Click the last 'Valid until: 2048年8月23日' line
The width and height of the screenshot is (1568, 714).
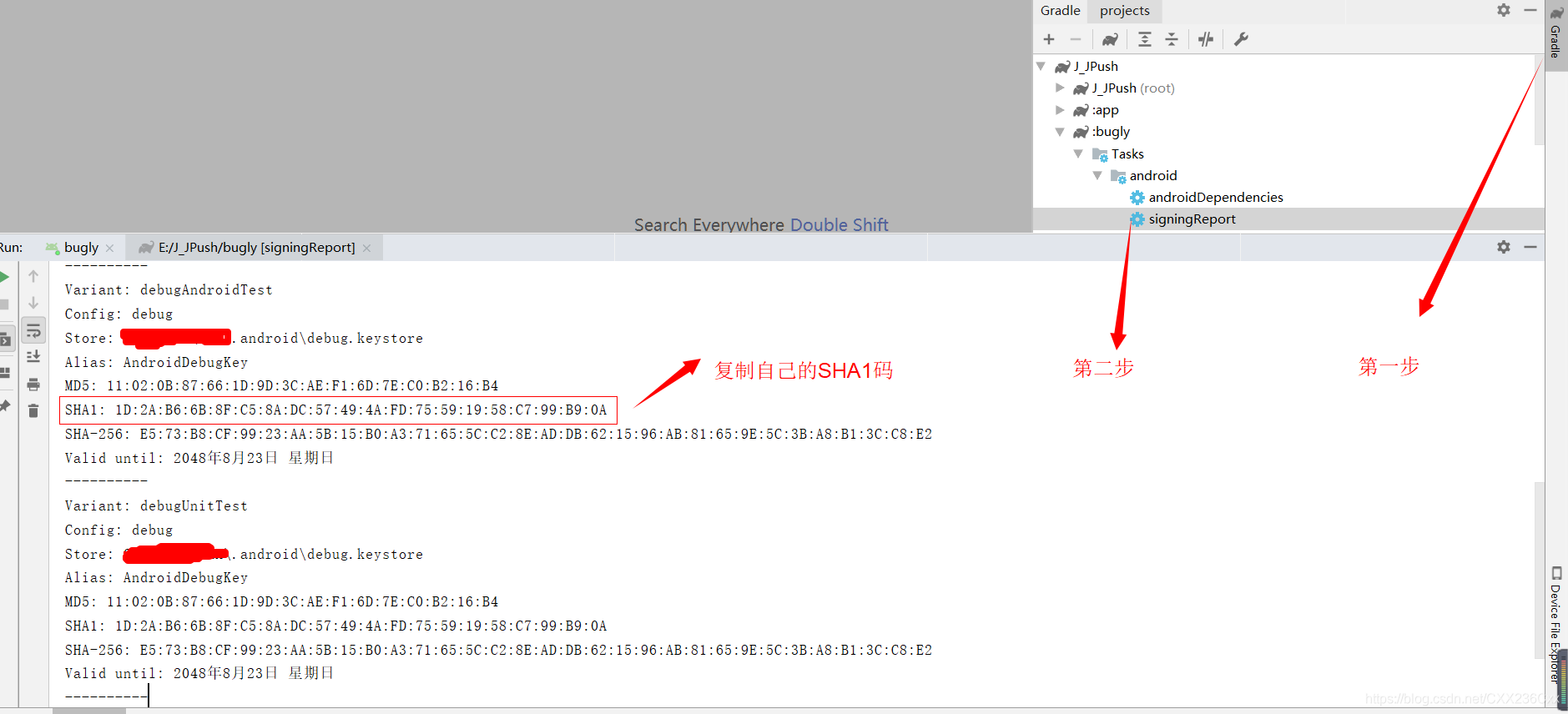[199, 673]
